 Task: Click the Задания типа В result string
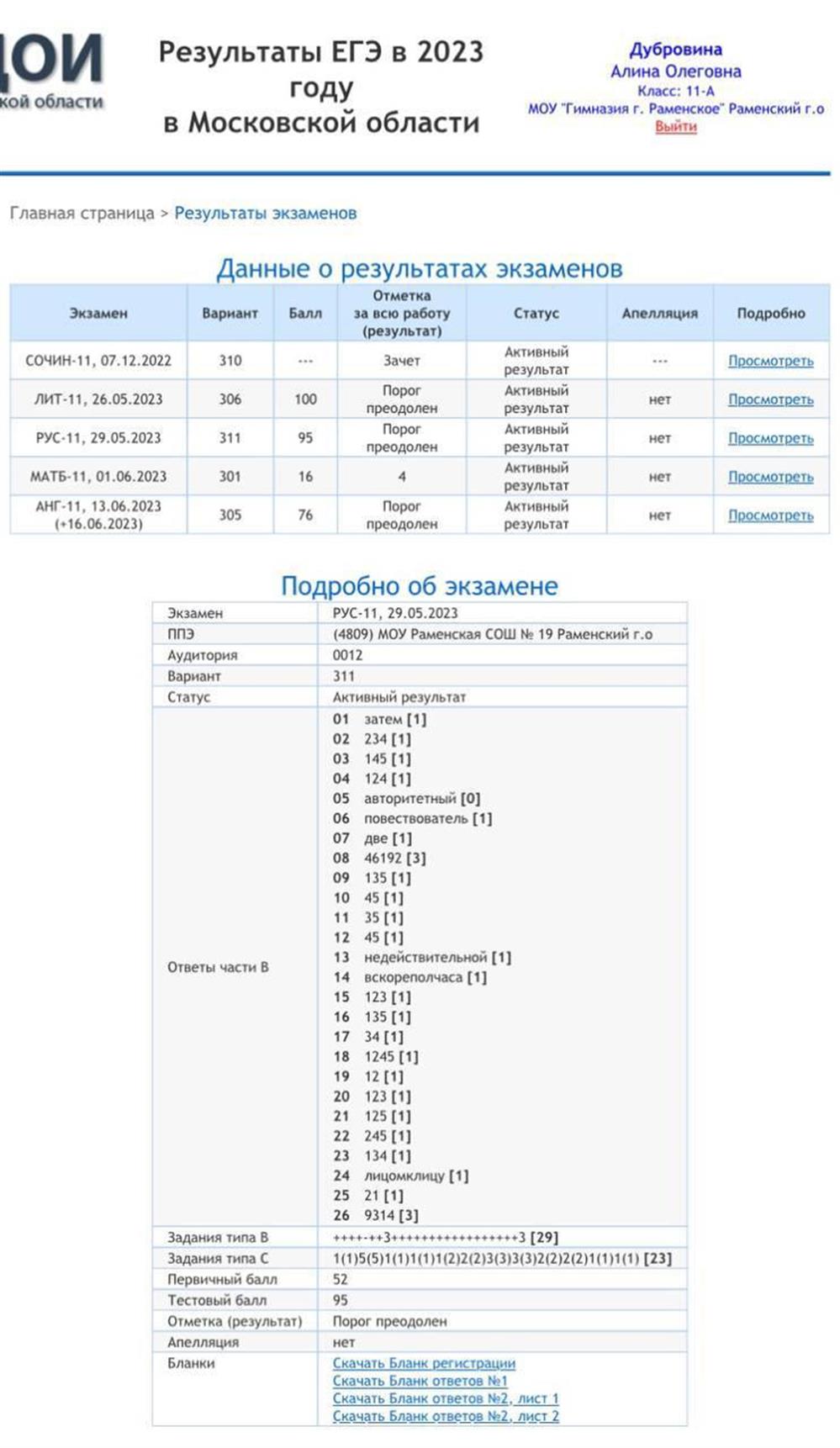446,1237
